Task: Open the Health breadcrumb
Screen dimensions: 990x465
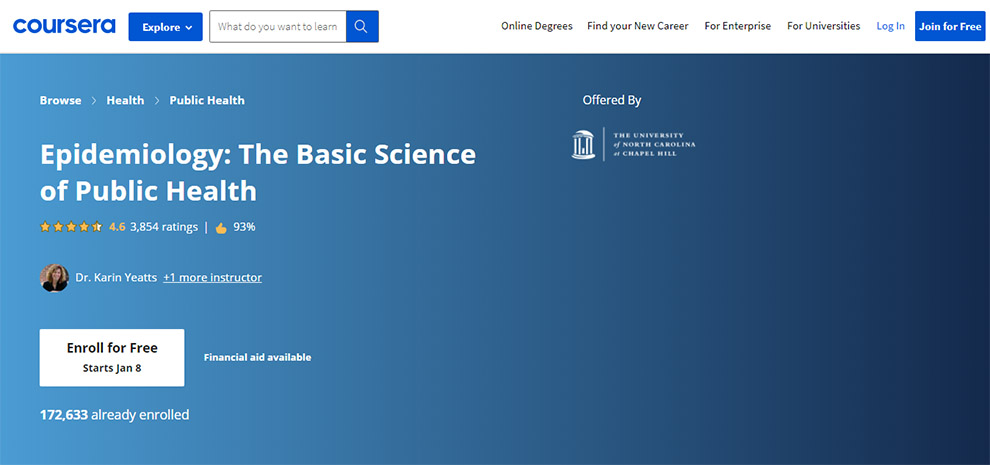Action: coord(125,100)
